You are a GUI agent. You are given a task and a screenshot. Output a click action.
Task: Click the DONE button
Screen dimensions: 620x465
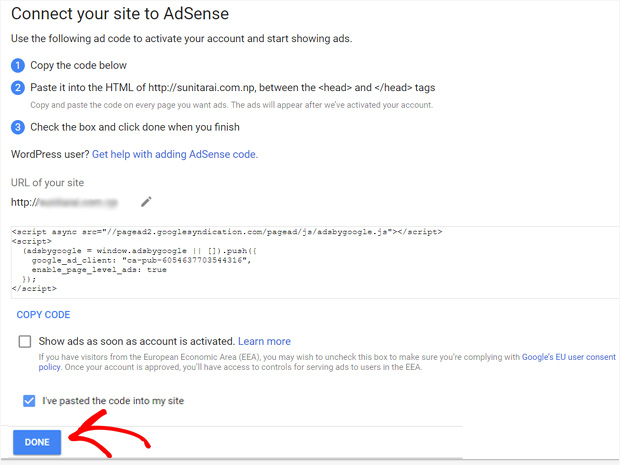(37, 442)
